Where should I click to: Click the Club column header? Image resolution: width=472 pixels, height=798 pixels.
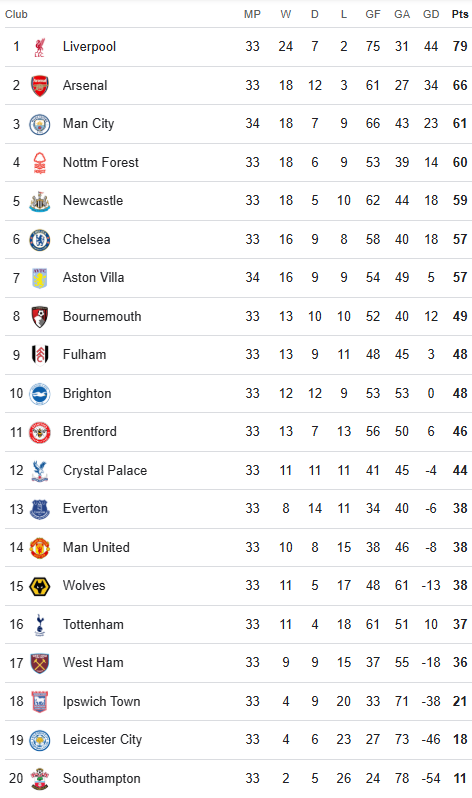tap(16, 14)
